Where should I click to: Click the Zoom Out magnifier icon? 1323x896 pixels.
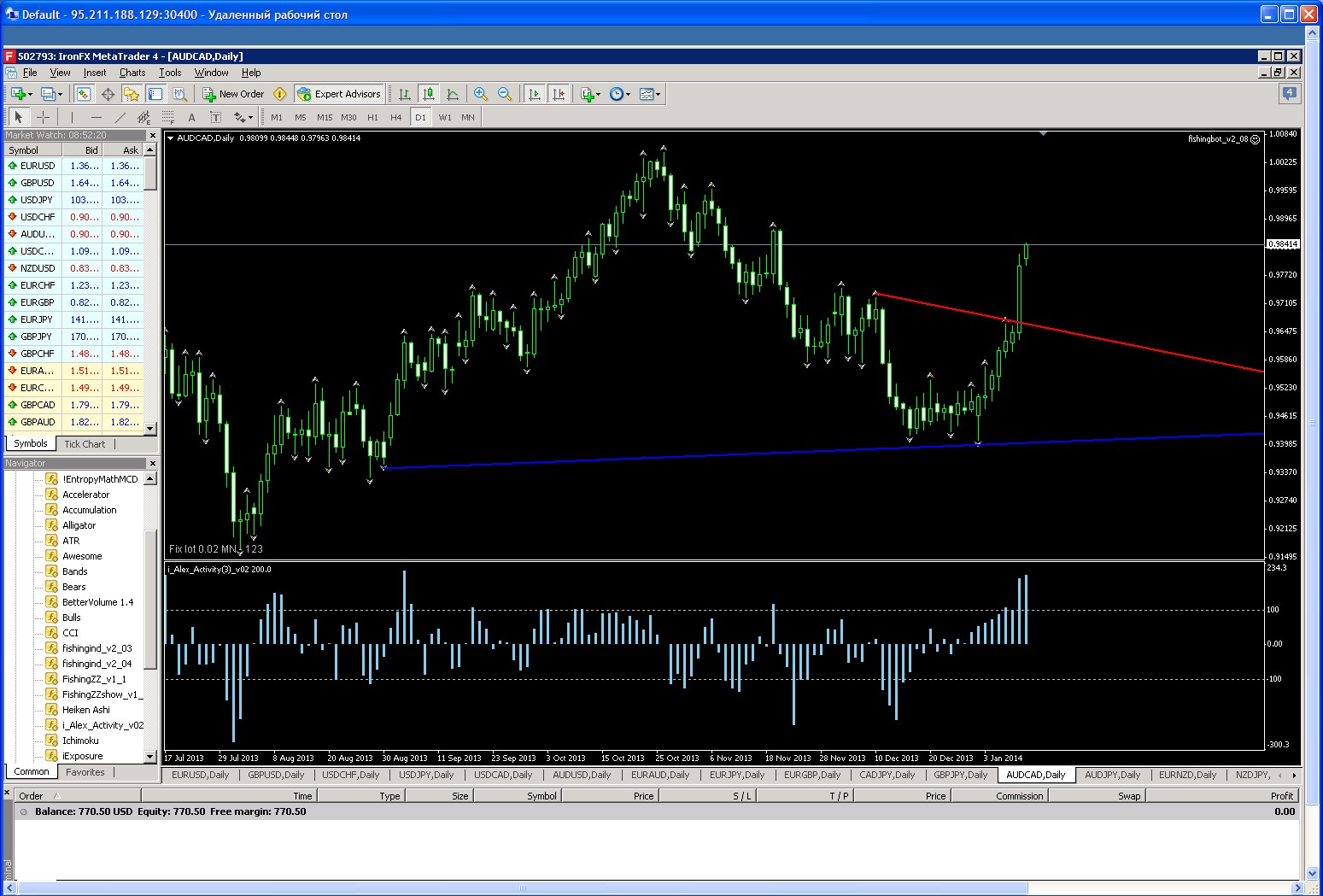[505, 94]
